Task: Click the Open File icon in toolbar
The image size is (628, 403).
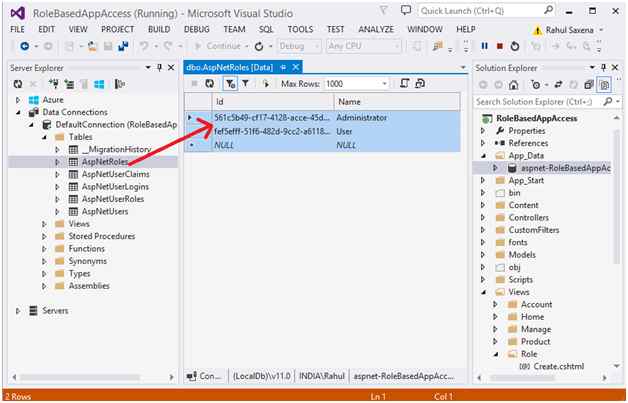Action: (93, 46)
